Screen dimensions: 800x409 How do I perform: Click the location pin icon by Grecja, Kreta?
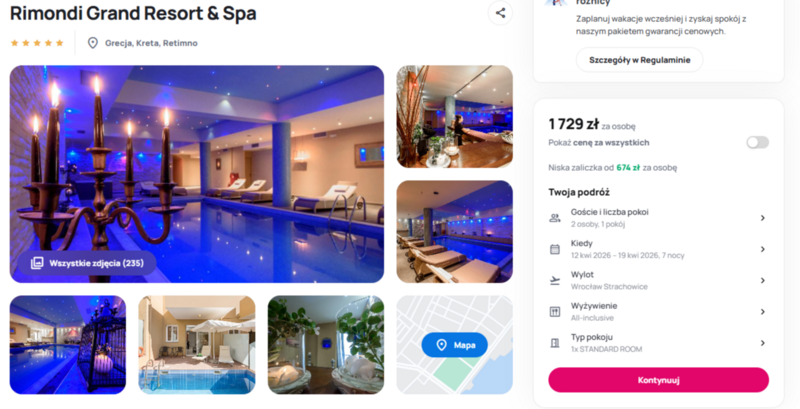[x=93, y=43]
